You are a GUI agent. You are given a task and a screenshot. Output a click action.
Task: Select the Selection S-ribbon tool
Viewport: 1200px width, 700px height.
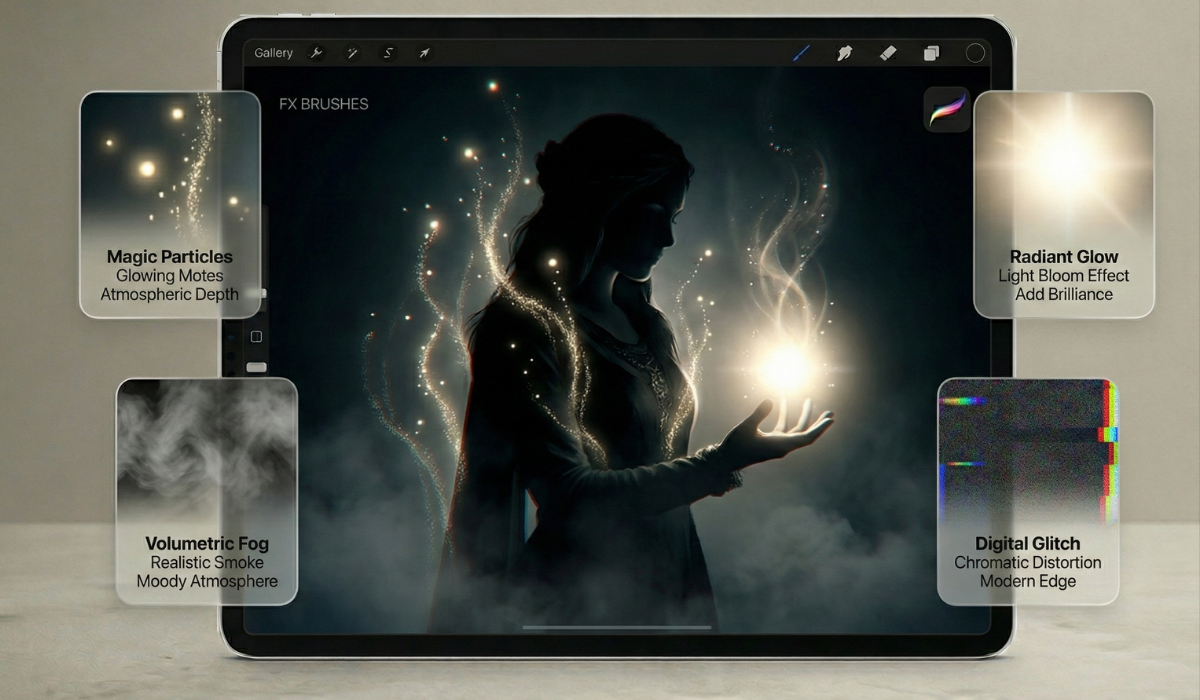click(x=388, y=53)
